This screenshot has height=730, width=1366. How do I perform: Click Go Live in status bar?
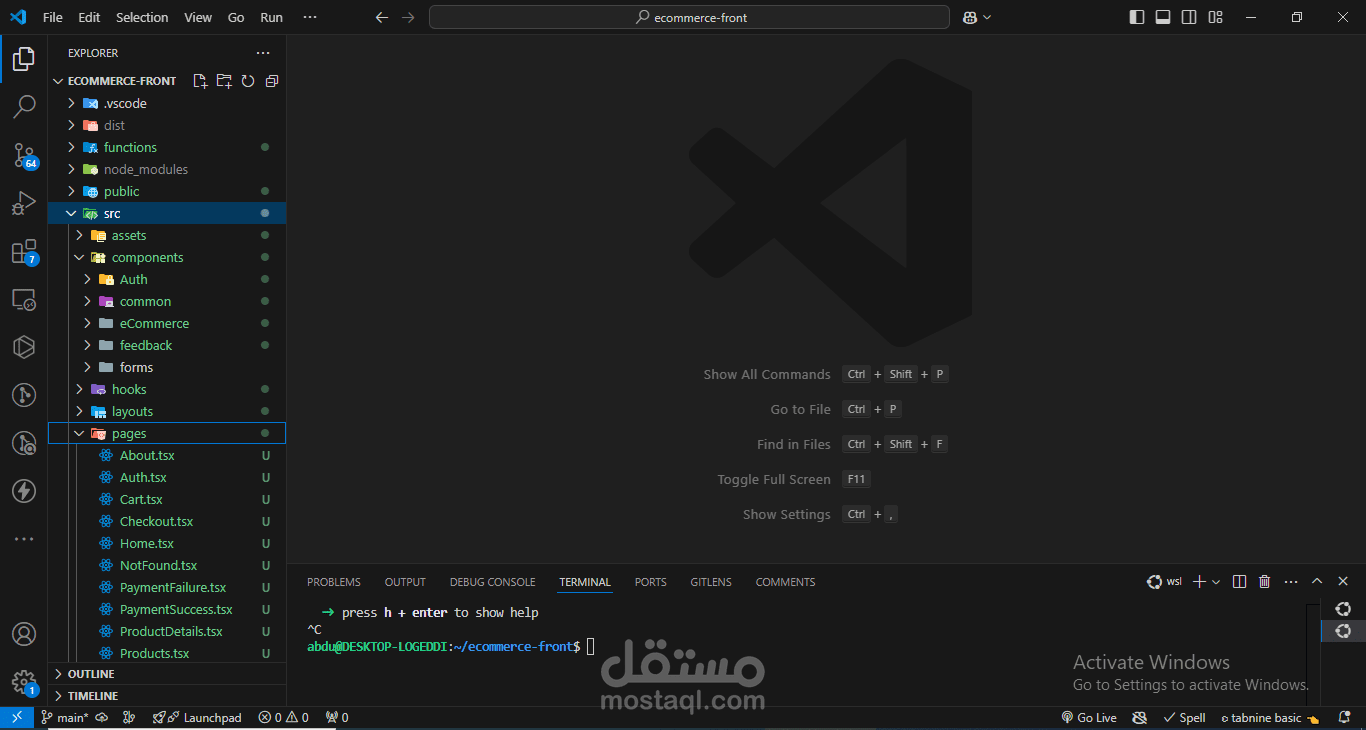coord(1088,717)
